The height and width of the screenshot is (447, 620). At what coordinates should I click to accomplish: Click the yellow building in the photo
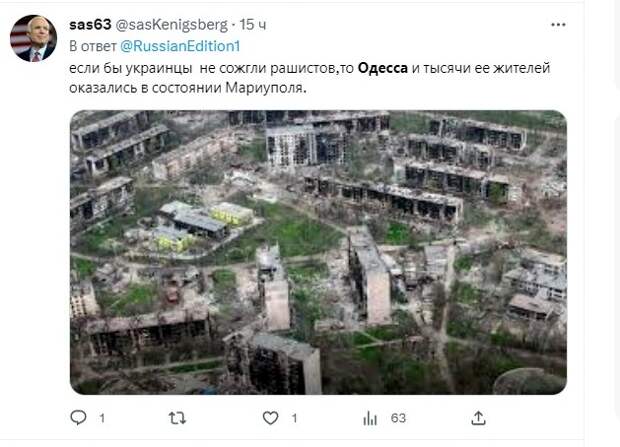tap(232, 214)
